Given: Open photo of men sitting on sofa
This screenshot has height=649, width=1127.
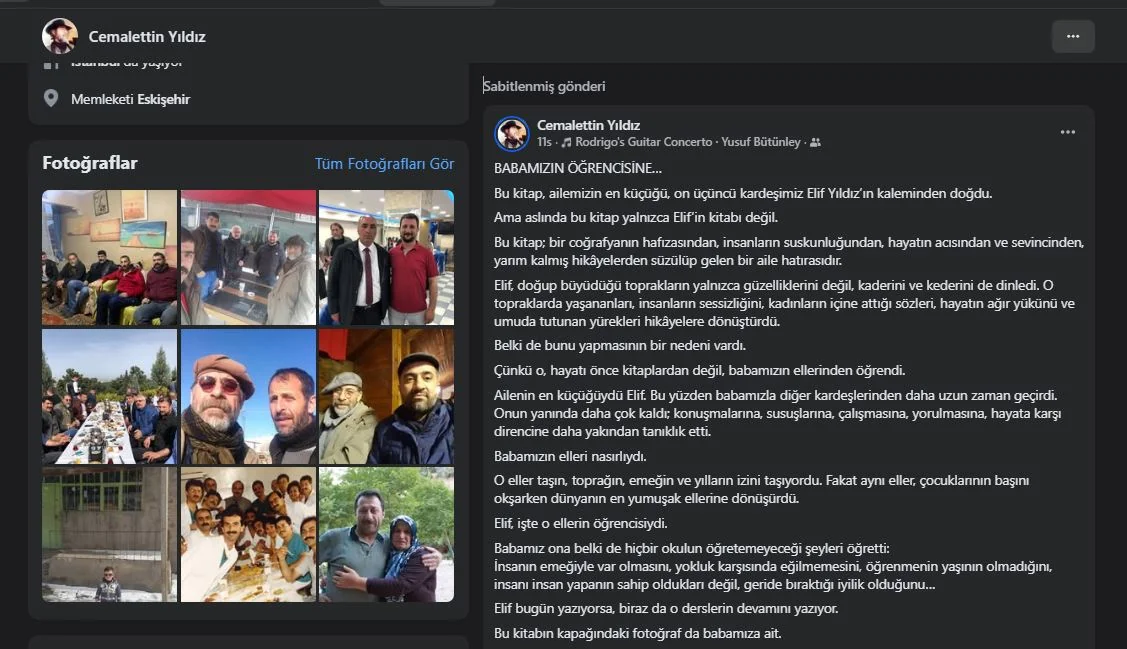Looking at the screenshot, I should point(109,257).
